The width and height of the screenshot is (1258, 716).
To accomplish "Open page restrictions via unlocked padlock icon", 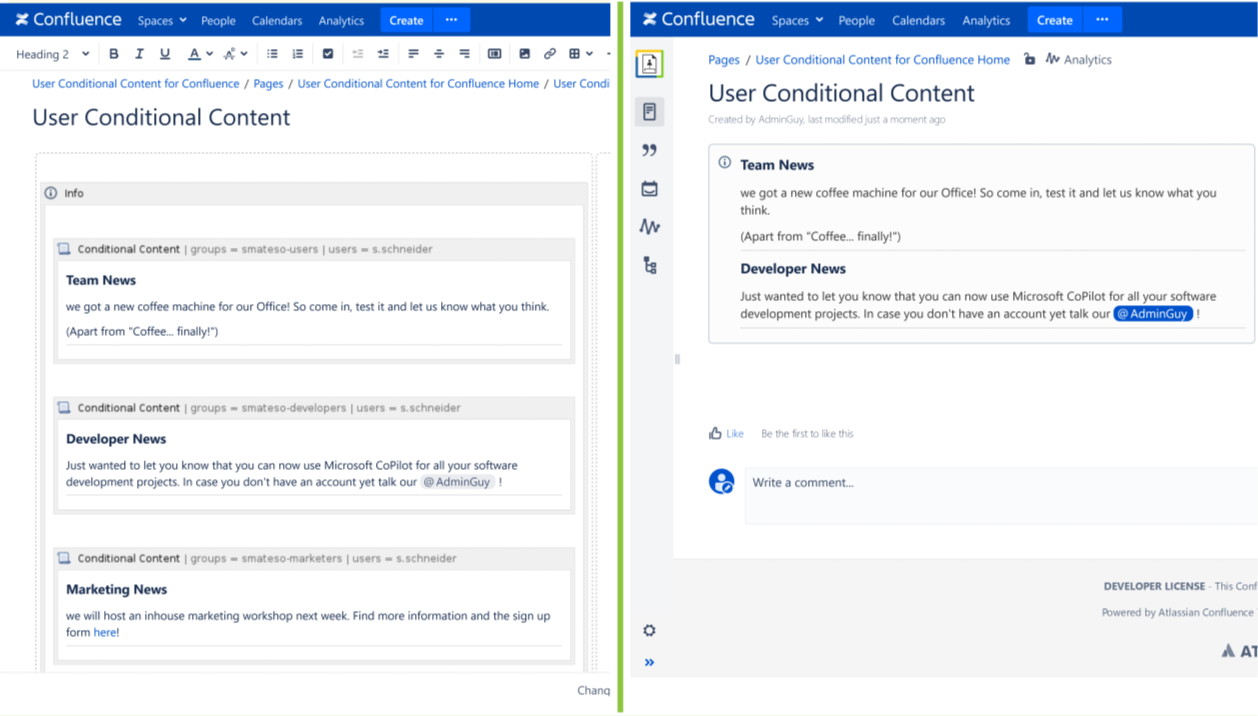I will [1029, 60].
